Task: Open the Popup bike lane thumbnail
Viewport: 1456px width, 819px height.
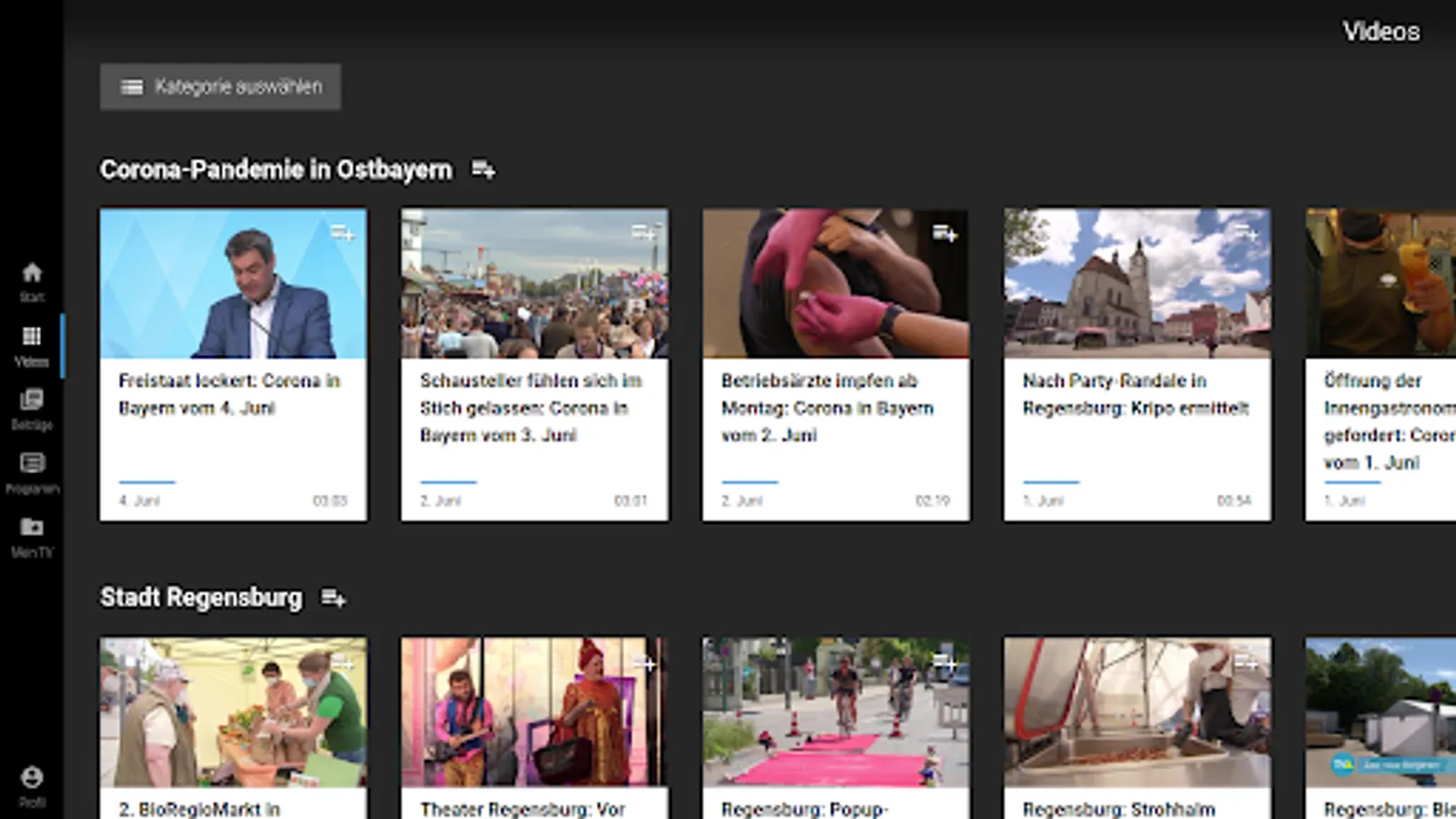Action: tap(836, 712)
